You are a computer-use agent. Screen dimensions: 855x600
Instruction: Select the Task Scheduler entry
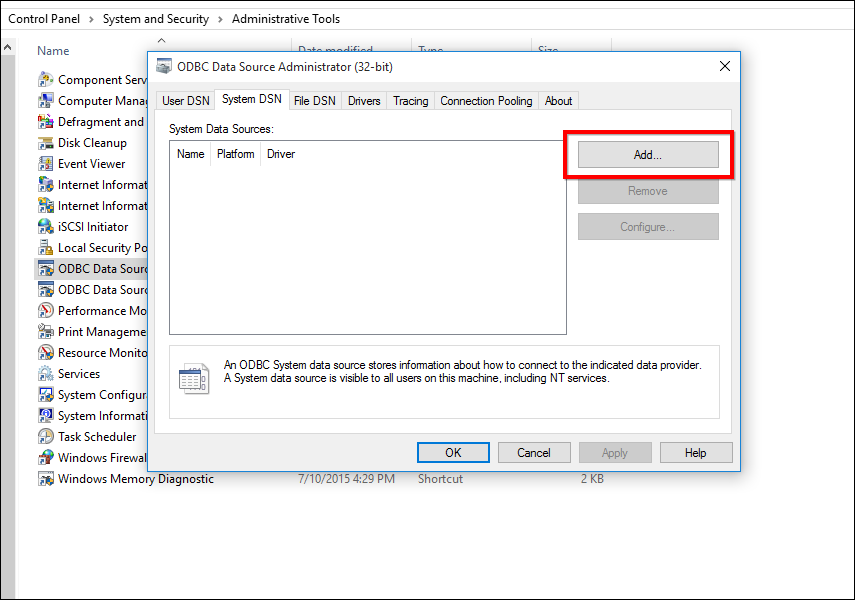tap(97, 437)
